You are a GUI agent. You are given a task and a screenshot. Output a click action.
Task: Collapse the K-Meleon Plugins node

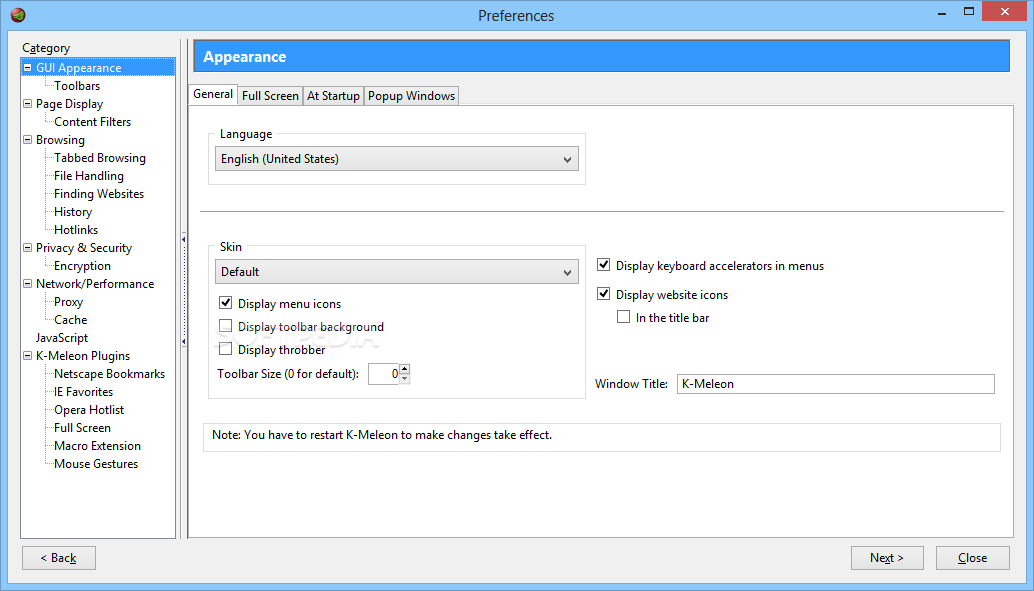(x=28, y=356)
